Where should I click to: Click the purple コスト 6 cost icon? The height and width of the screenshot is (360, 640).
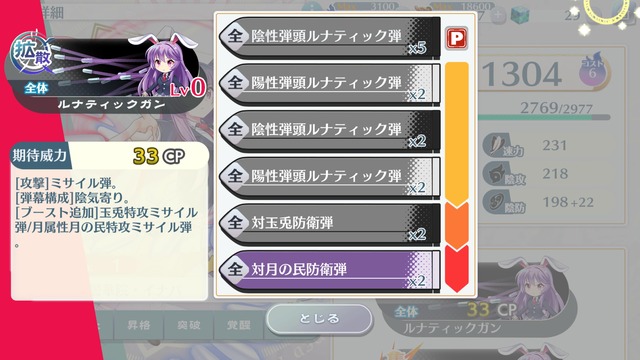(593, 71)
